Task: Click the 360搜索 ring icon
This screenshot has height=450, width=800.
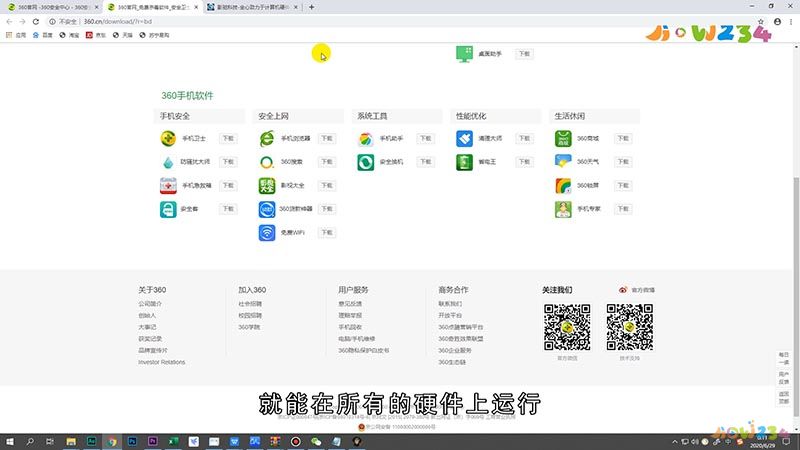Action: click(x=267, y=162)
